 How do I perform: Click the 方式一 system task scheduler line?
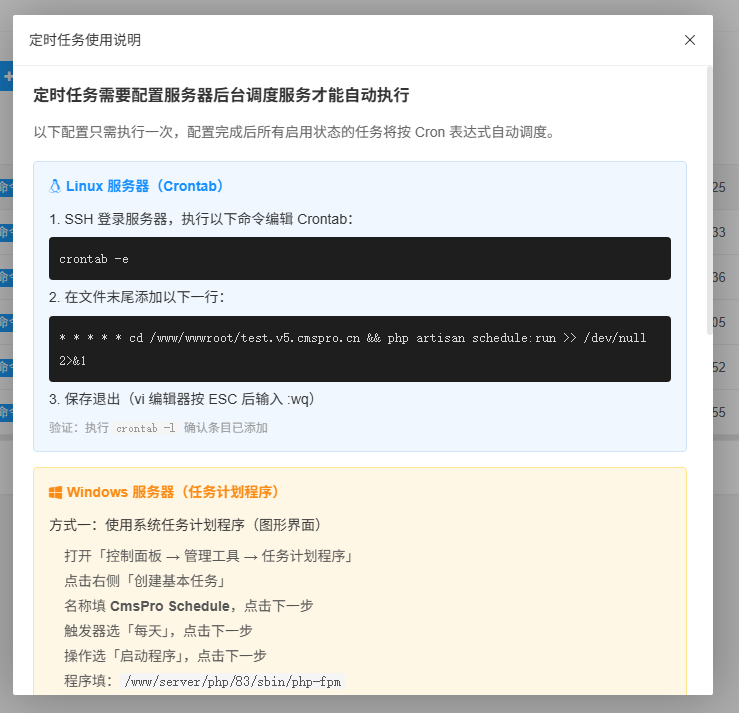[185, 525]
